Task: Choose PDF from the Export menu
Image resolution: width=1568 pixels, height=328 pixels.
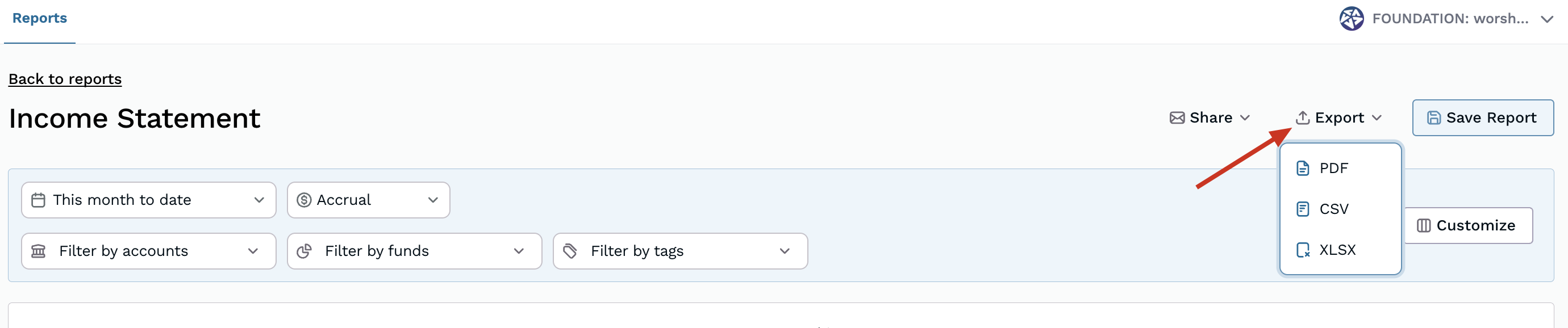Action: pos(1333,169)
